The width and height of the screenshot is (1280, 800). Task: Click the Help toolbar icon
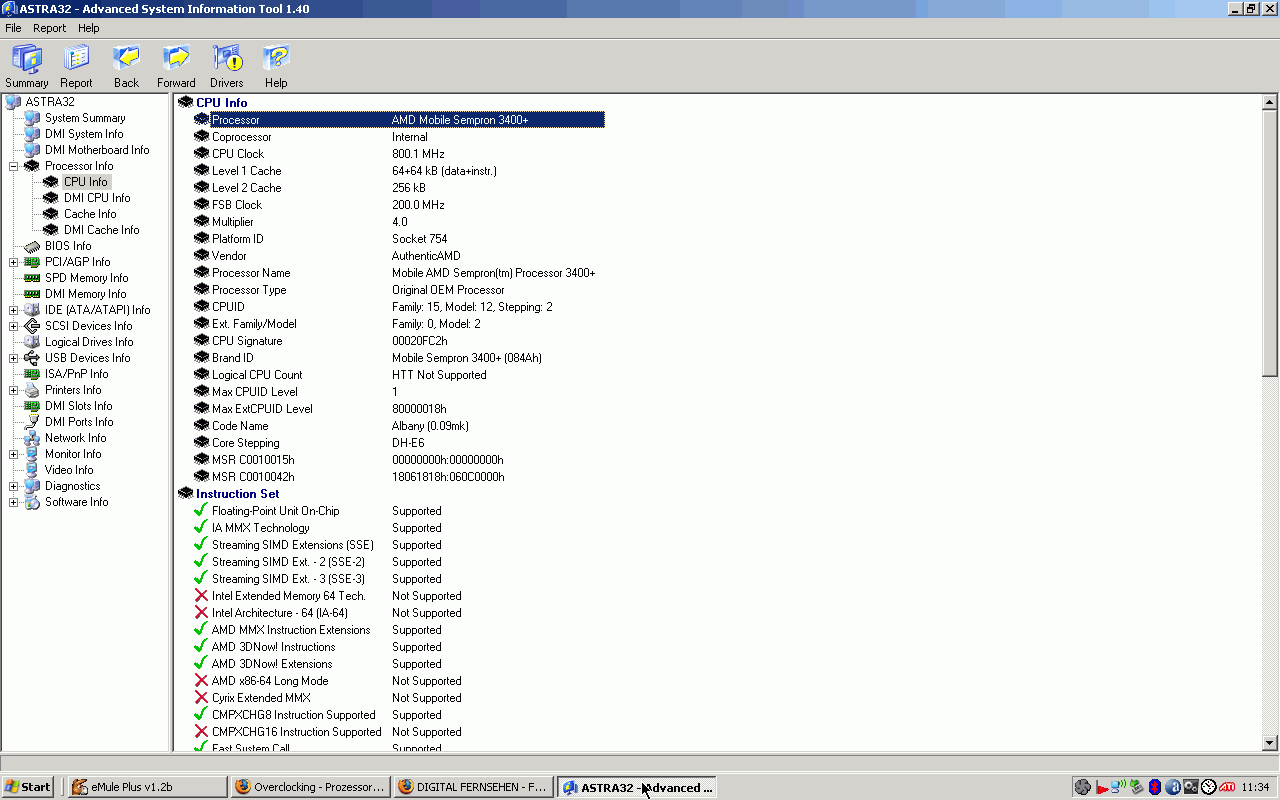(276, 67)
